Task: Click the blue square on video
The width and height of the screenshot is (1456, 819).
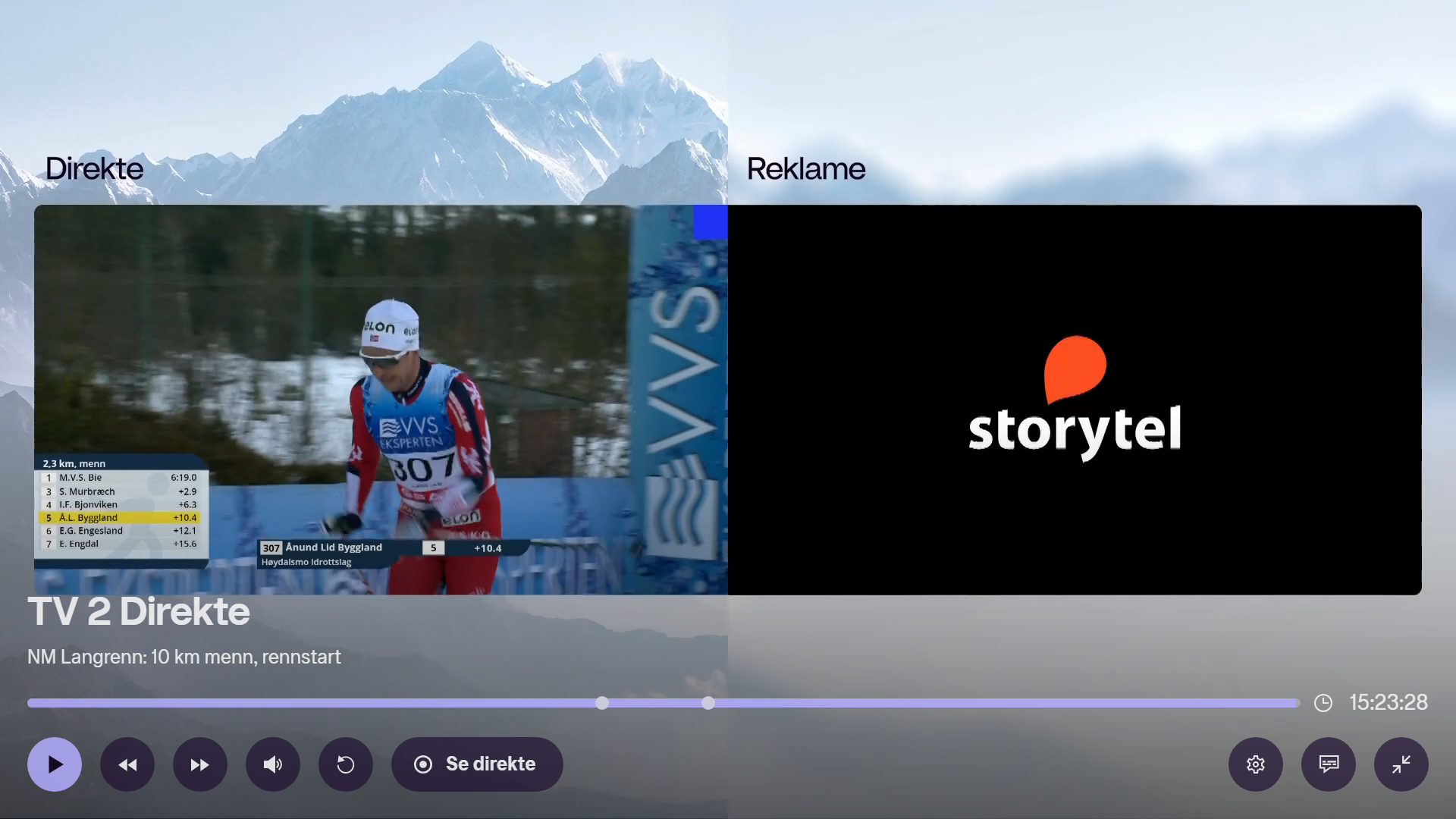Action: tap(711, 223)
